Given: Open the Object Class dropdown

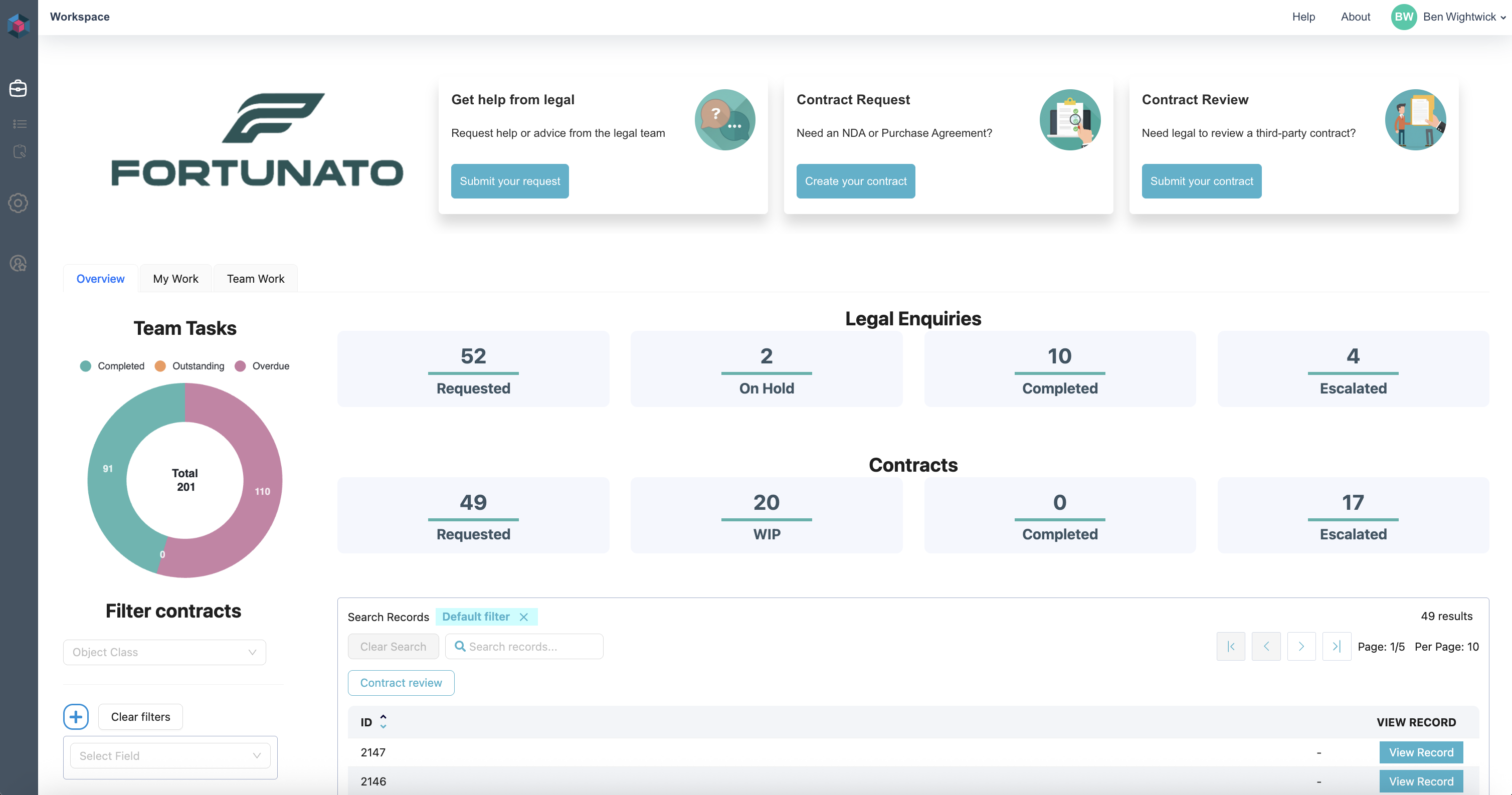Looking at the screenshot, I should [x=164, y=652].
